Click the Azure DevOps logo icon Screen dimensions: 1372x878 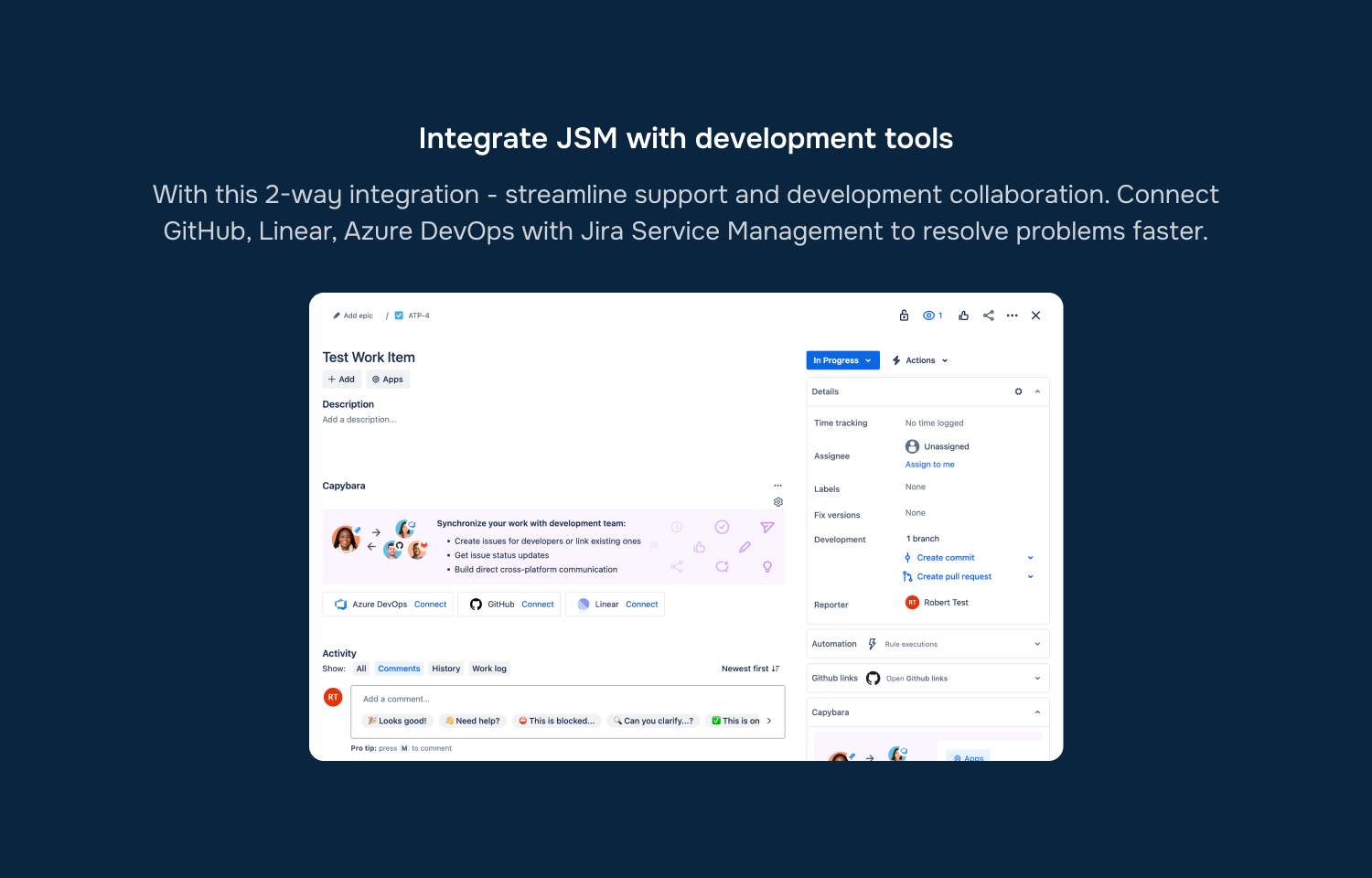(340, 604)
